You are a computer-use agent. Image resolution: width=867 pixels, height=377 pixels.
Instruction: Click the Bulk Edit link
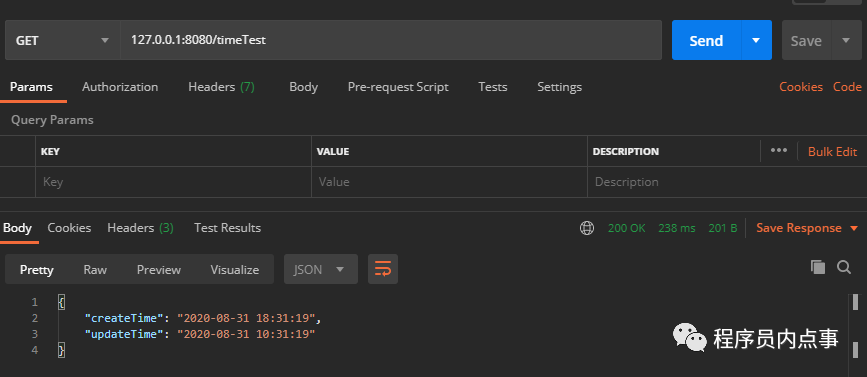click(832, 151)
